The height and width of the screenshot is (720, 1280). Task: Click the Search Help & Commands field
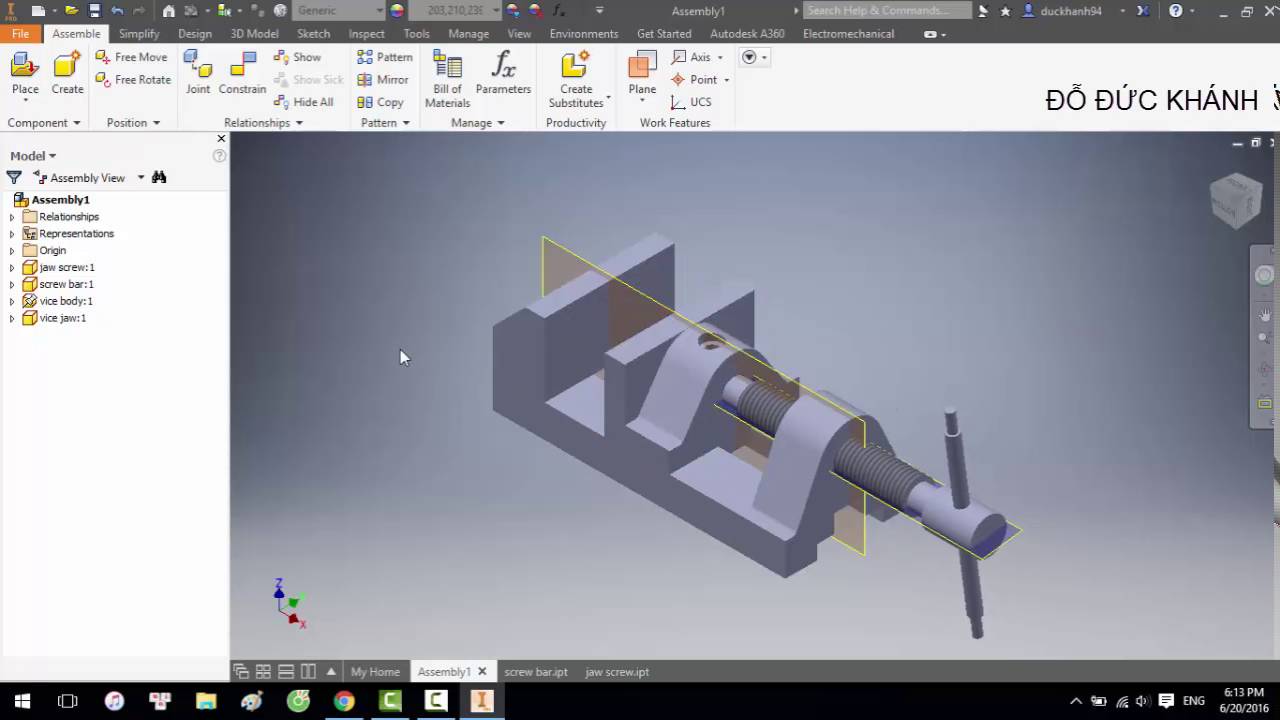tap(887, 11)
